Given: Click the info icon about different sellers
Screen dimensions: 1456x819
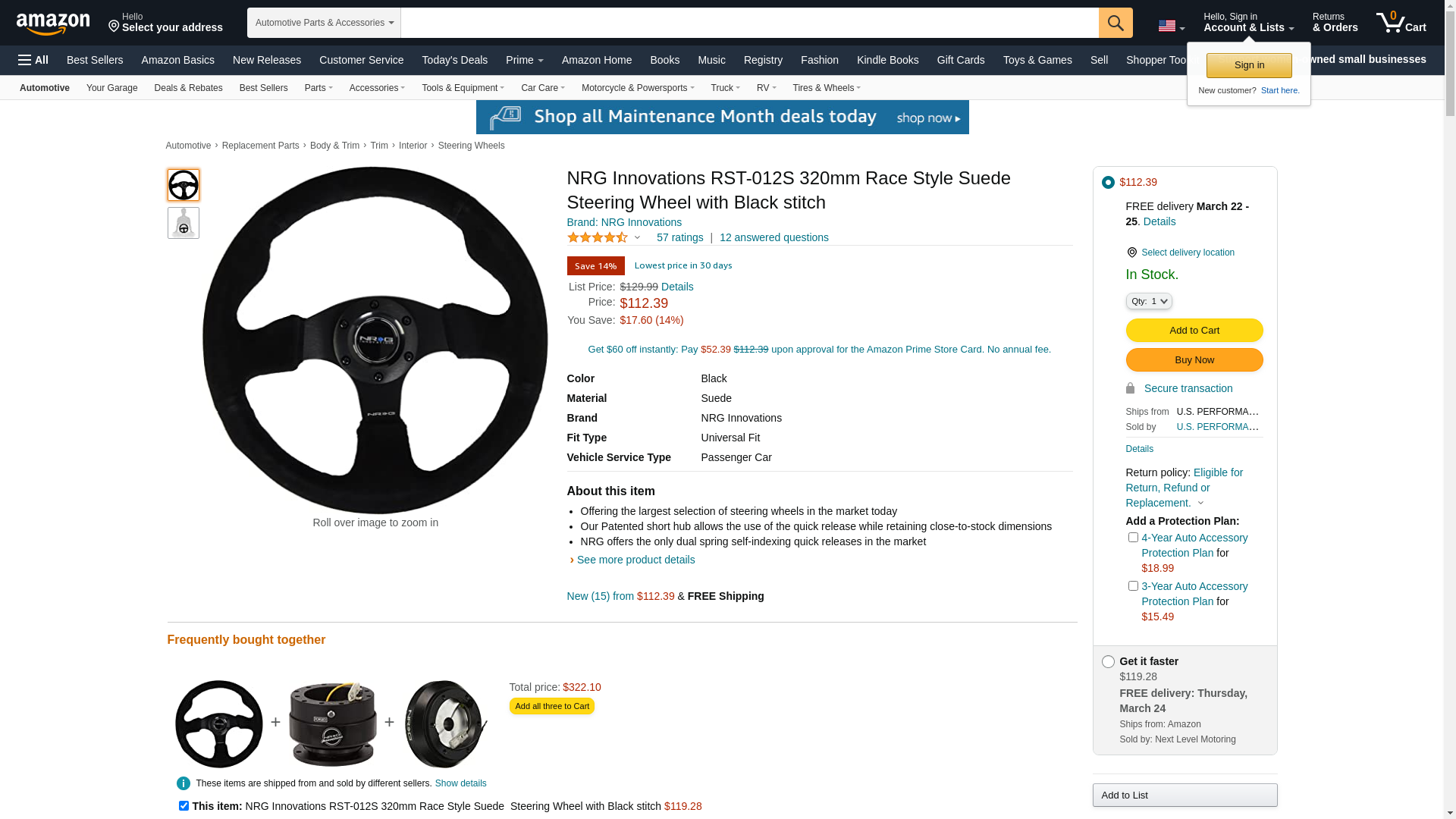Looking at the screenshot, I should coord(184,783).
